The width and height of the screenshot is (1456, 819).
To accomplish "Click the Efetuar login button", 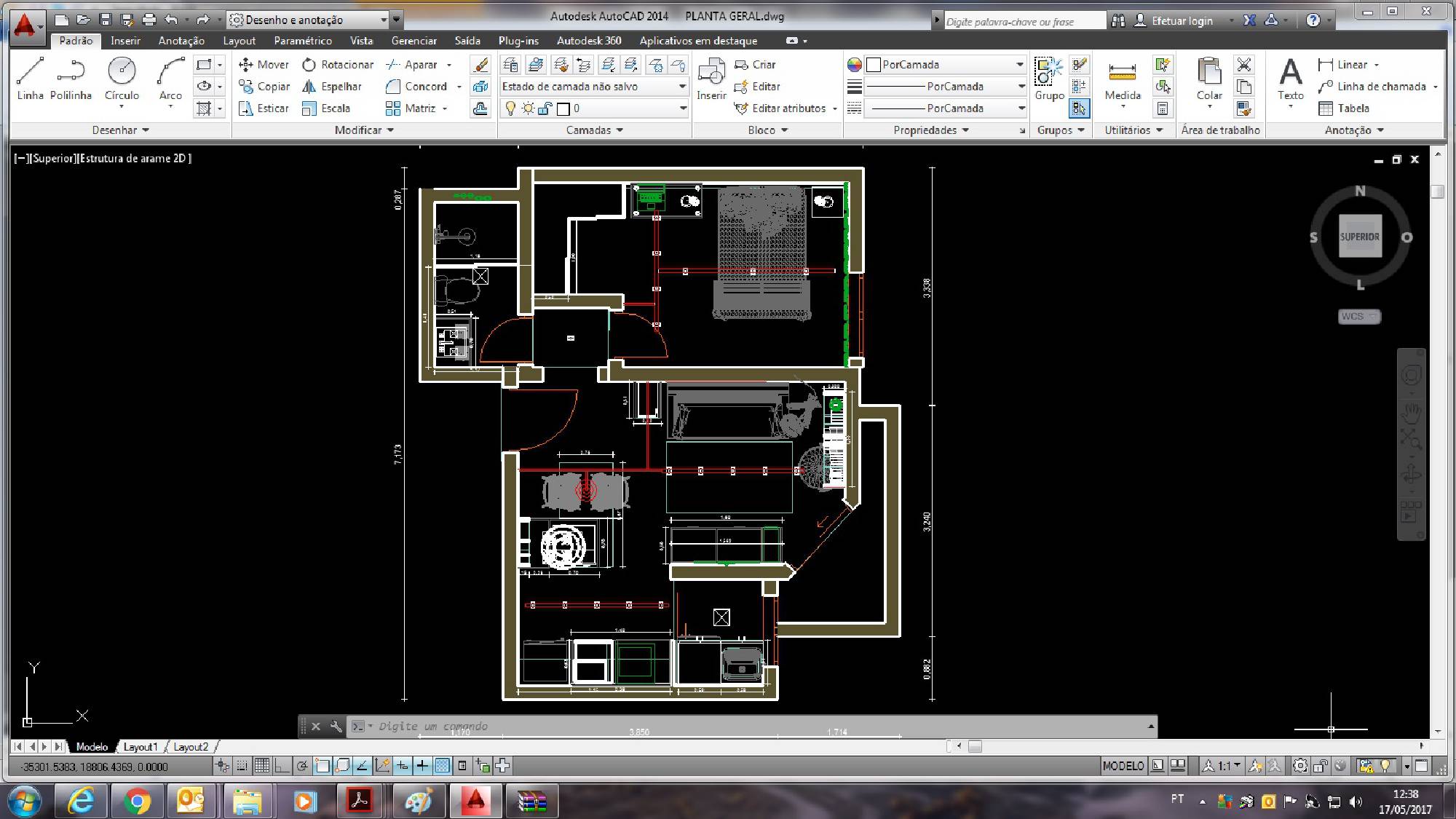I will click(1181, 21).
